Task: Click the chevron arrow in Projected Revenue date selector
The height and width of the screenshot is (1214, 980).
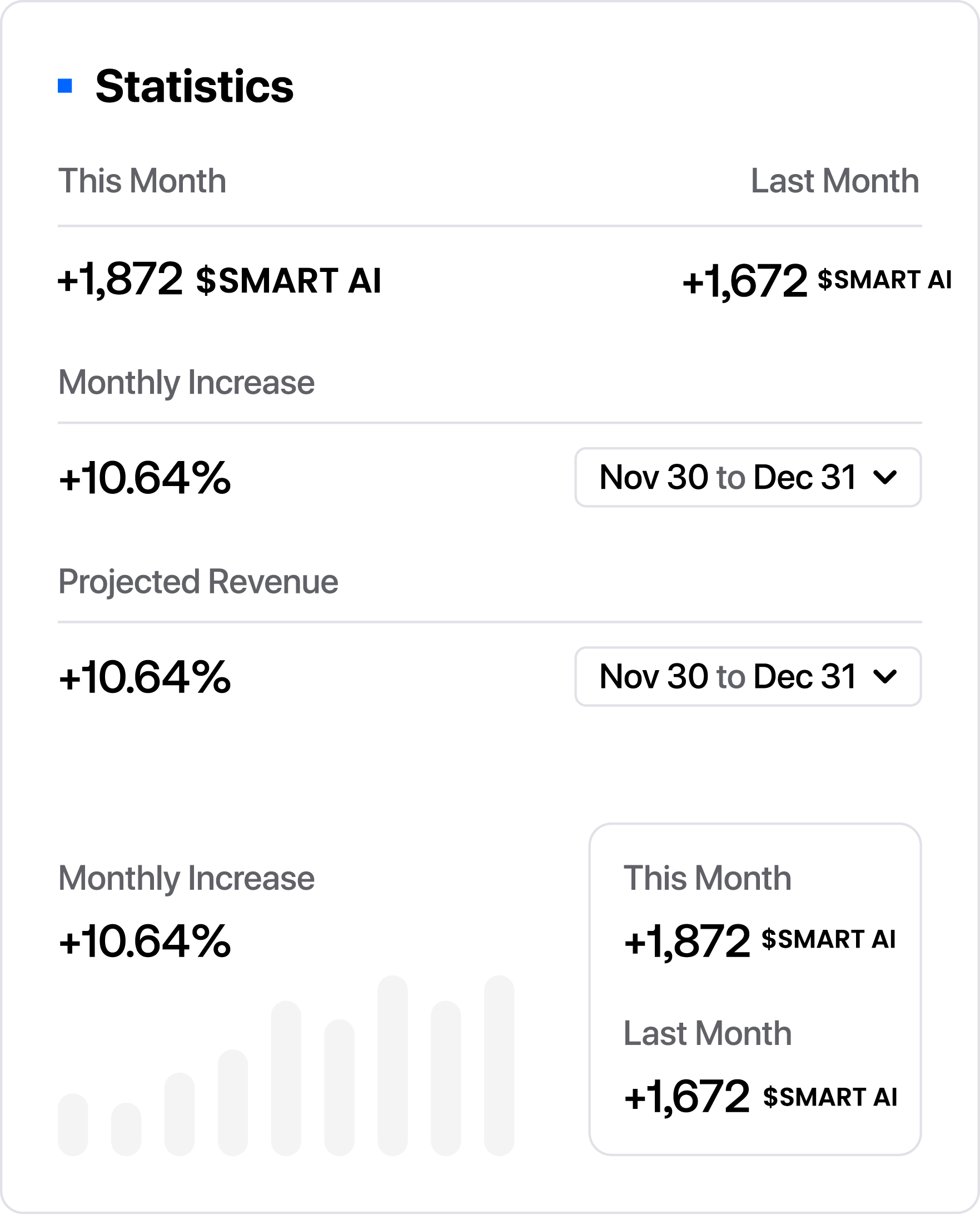Action: (x=884, y=676)
